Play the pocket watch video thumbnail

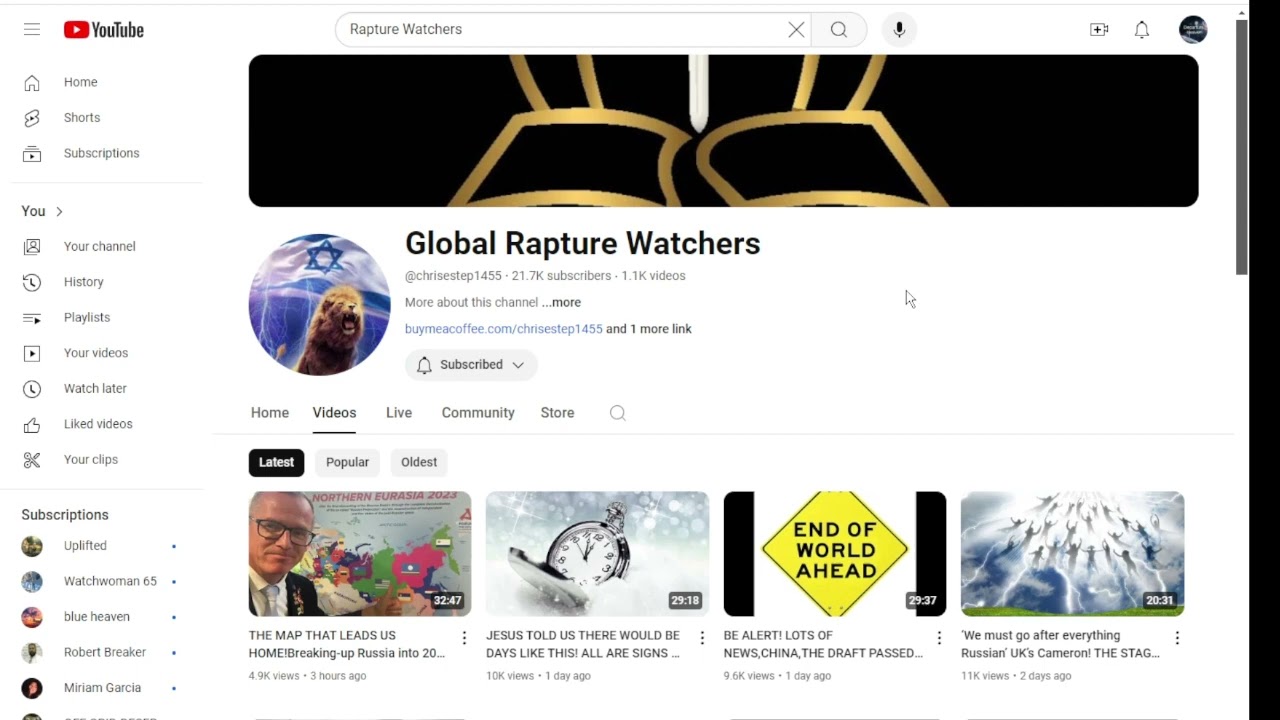click(597, 554)
